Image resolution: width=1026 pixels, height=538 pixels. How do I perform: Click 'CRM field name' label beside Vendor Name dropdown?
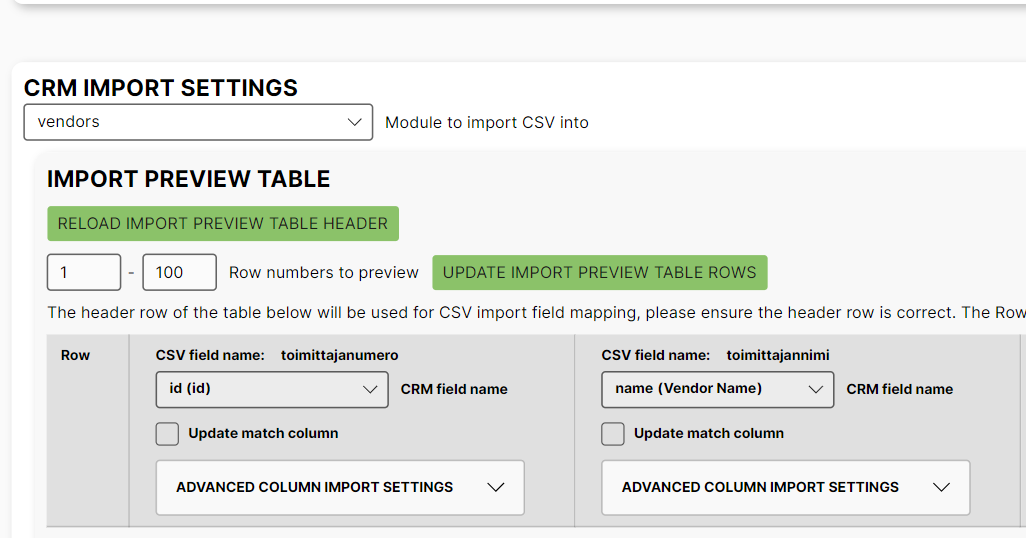point(900,389)
